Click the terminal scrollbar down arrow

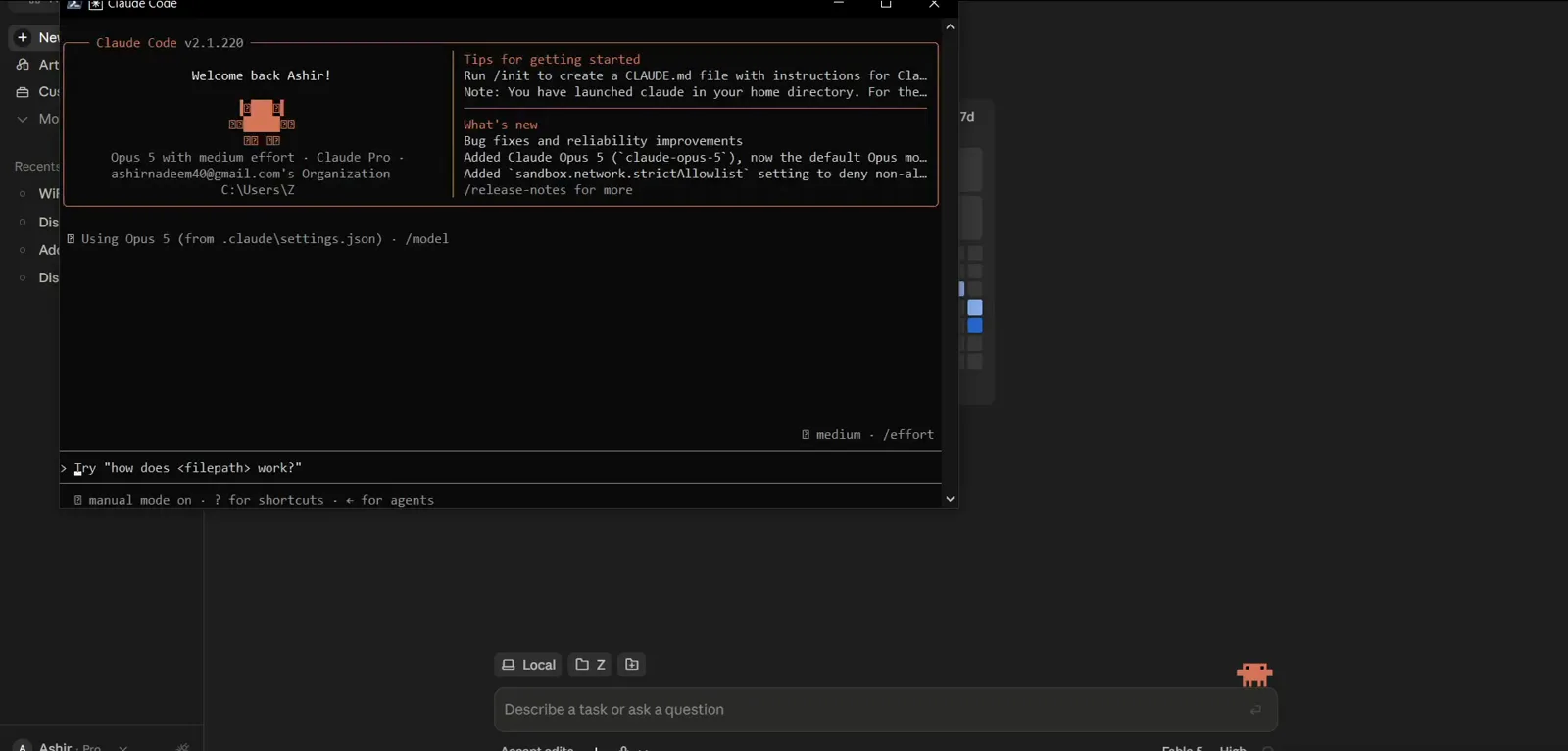[950, 499]
